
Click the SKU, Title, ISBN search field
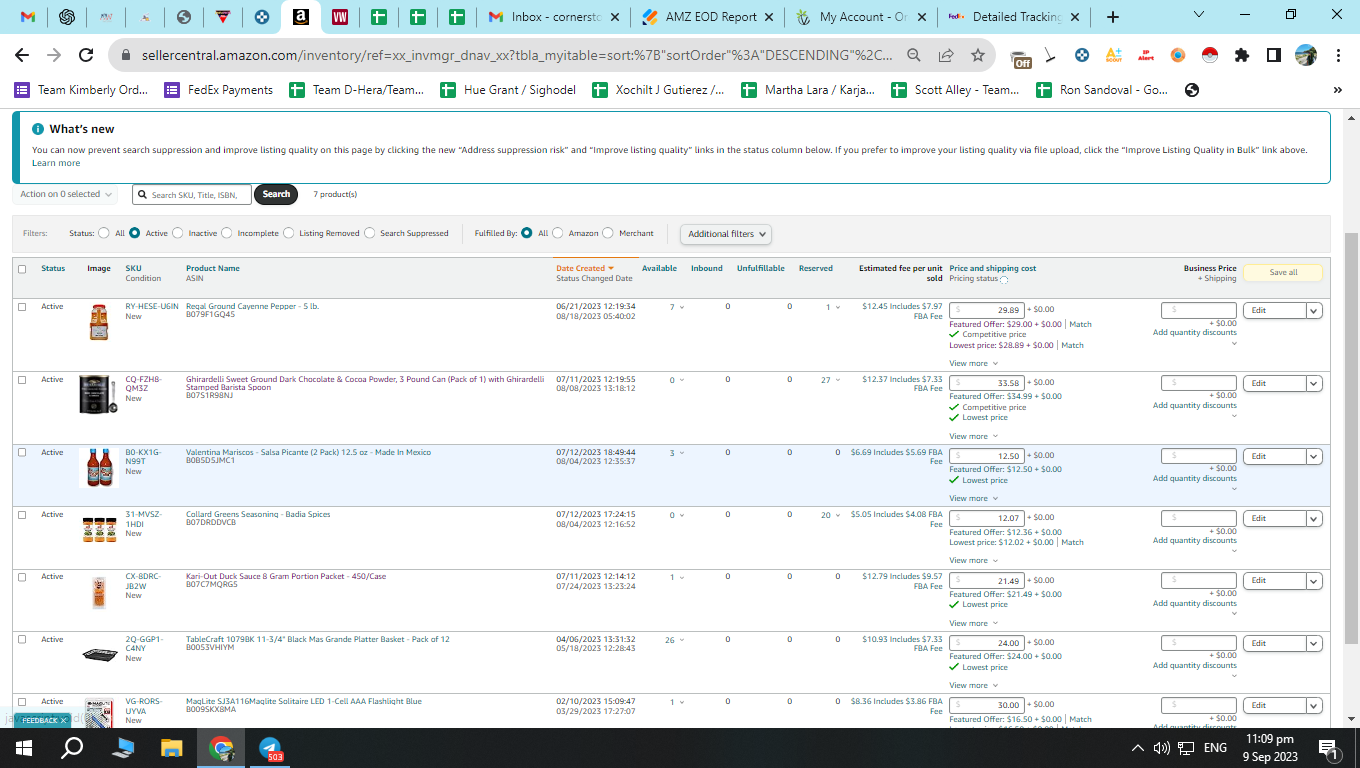[192, 195]
